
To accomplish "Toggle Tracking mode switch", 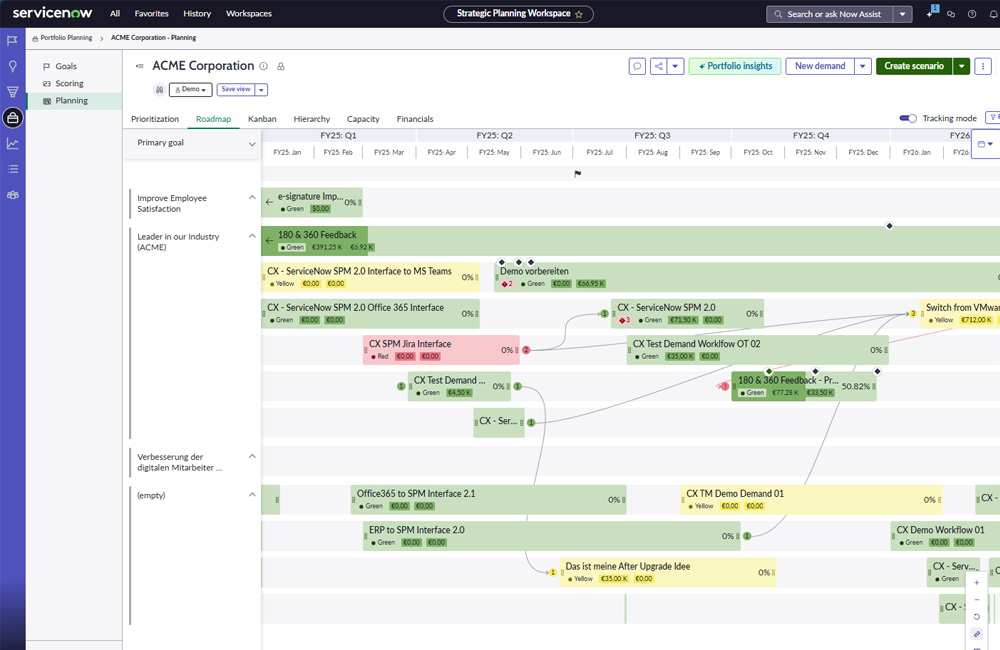I will (x=908, y=118).
